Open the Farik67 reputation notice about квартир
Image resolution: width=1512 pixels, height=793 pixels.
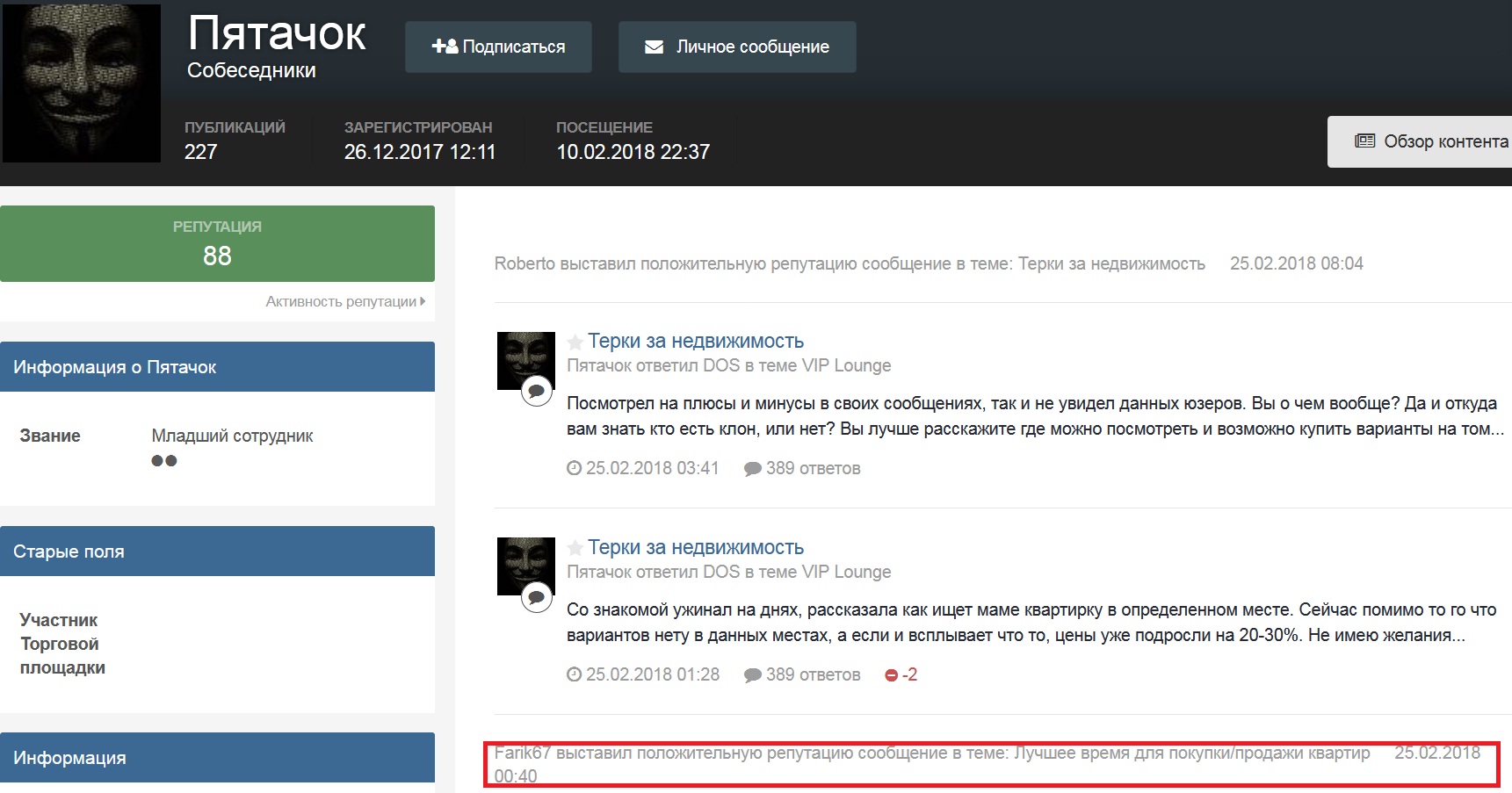(x=931, y=753)
